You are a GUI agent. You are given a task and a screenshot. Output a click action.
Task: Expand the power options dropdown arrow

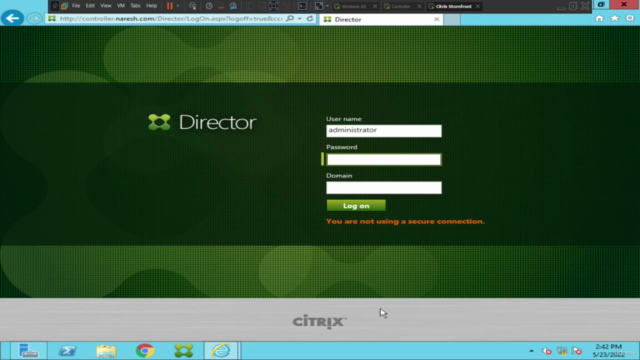tap(178, 6)
